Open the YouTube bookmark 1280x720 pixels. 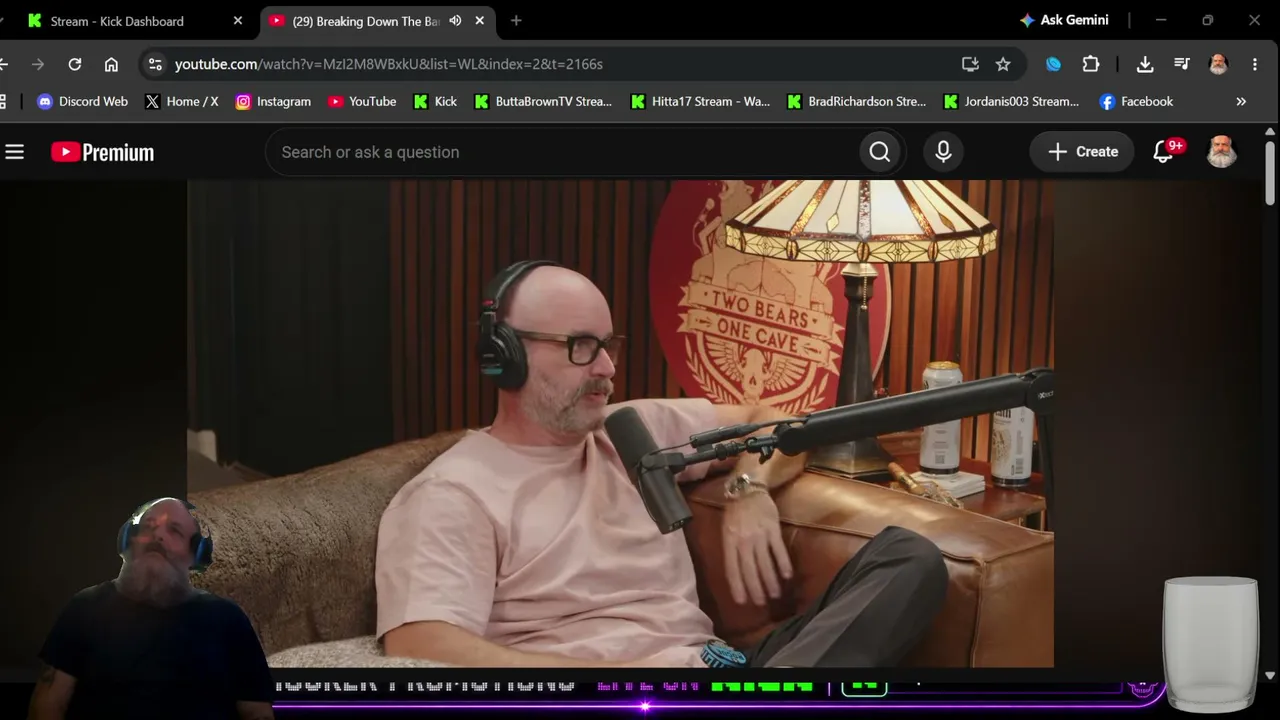tap(362, 101)
